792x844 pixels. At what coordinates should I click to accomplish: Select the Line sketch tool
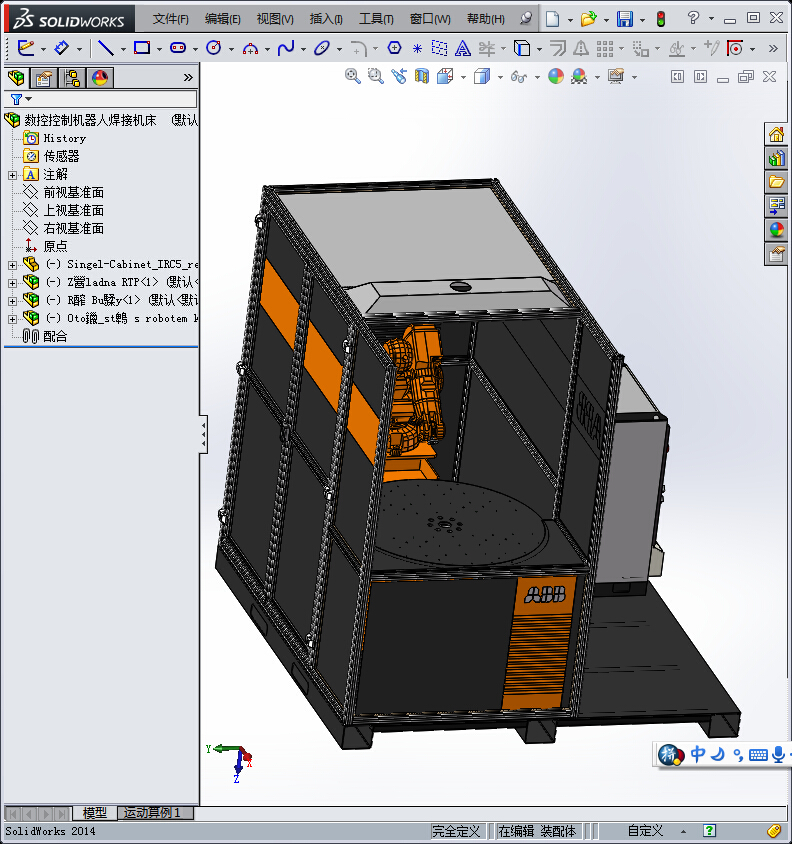tap(104, 48)
